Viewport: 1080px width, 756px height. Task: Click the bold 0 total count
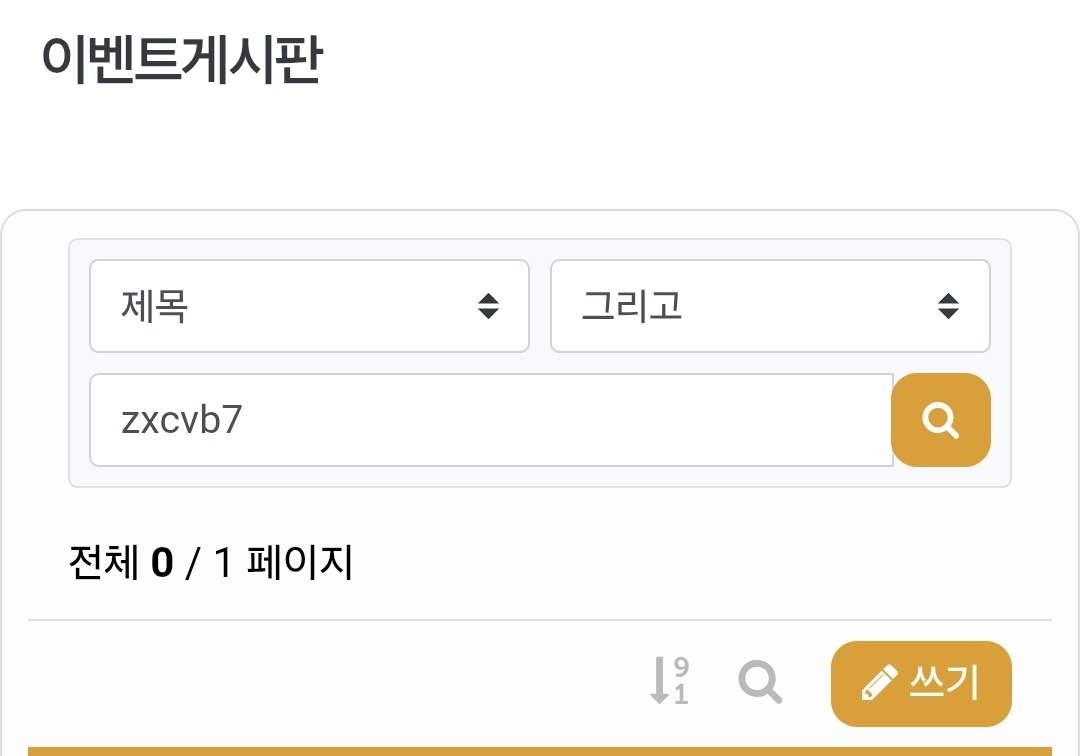(x=162, y=564)
